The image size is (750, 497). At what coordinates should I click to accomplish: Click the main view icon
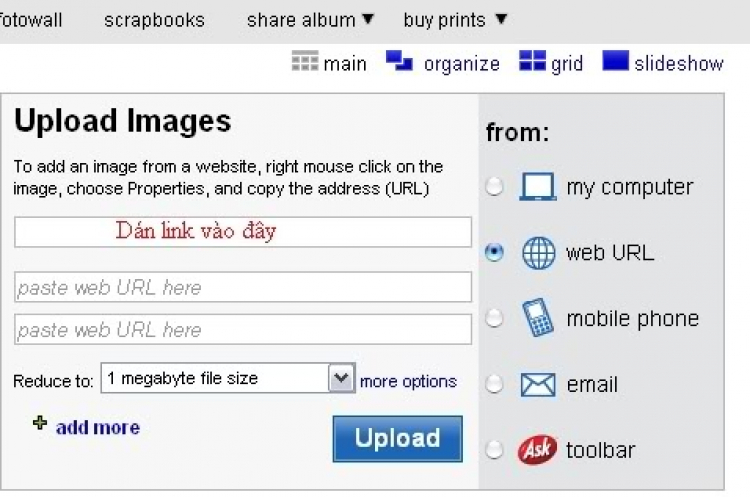pyautogui.click(x=305, y=61)
